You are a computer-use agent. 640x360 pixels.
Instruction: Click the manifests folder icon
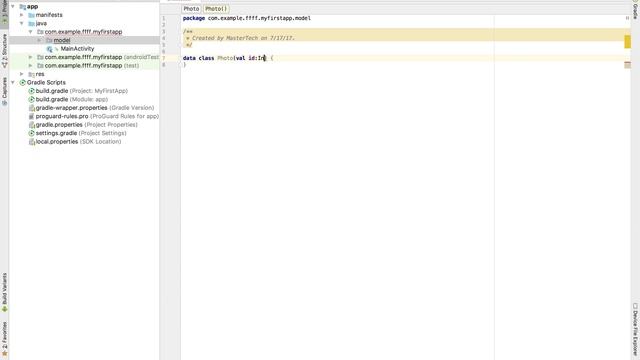[x=31, y=15]
